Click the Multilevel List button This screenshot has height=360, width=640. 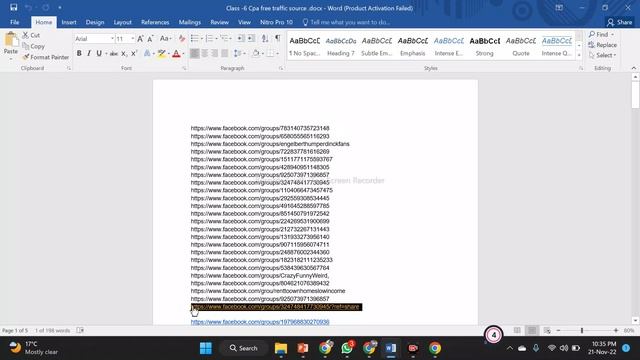click(x=225, y=38)
